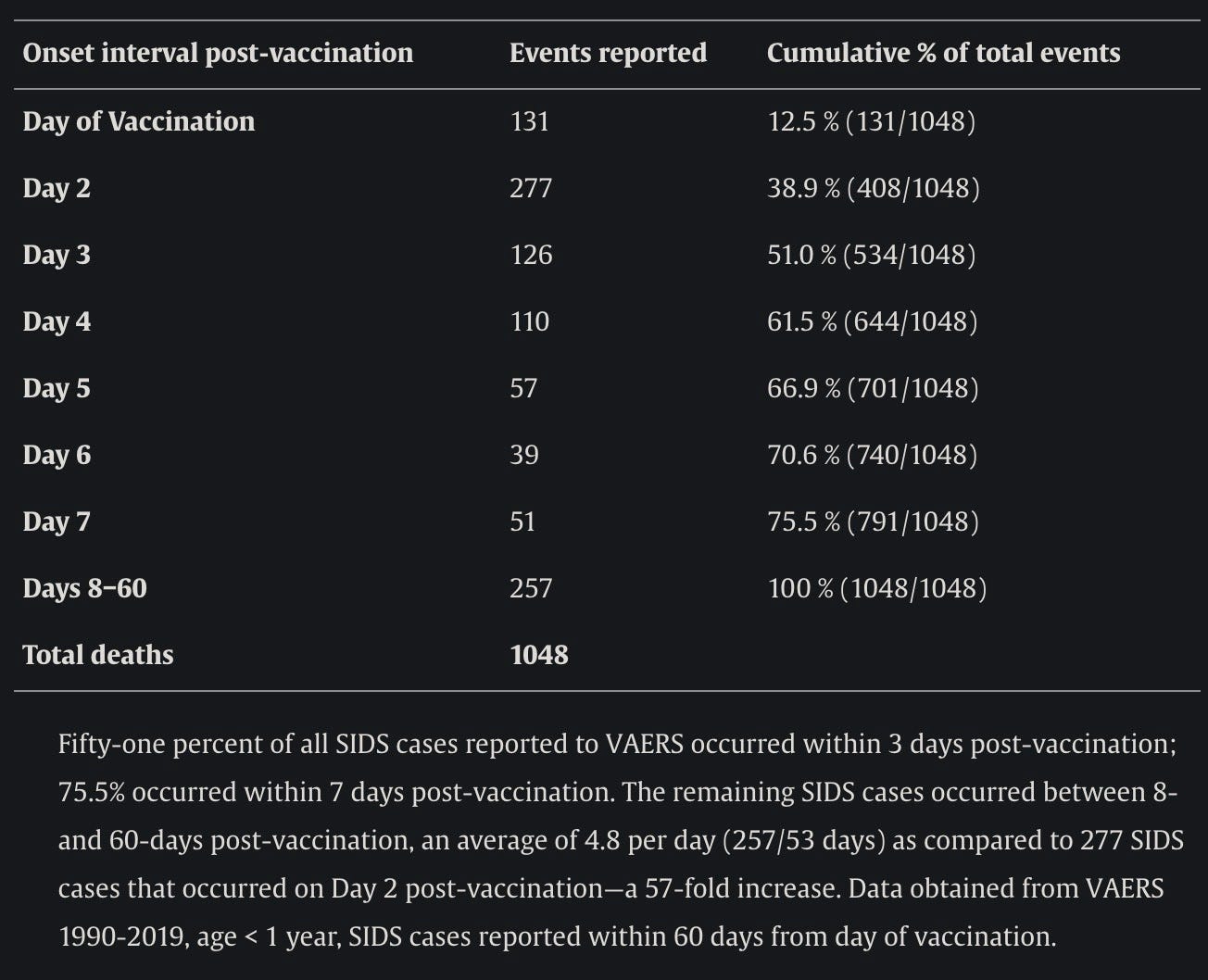Click the 'Day 5' row label
Screen dimensions: 1208x980
point(57,388)
